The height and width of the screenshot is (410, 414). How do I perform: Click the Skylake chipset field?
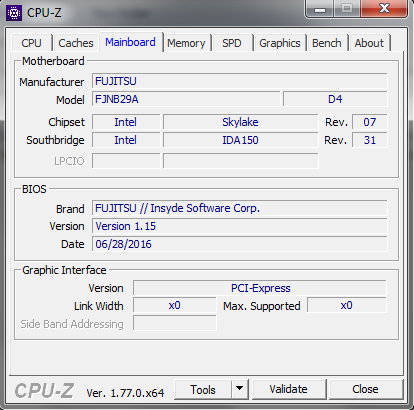[x=240, y=122]
